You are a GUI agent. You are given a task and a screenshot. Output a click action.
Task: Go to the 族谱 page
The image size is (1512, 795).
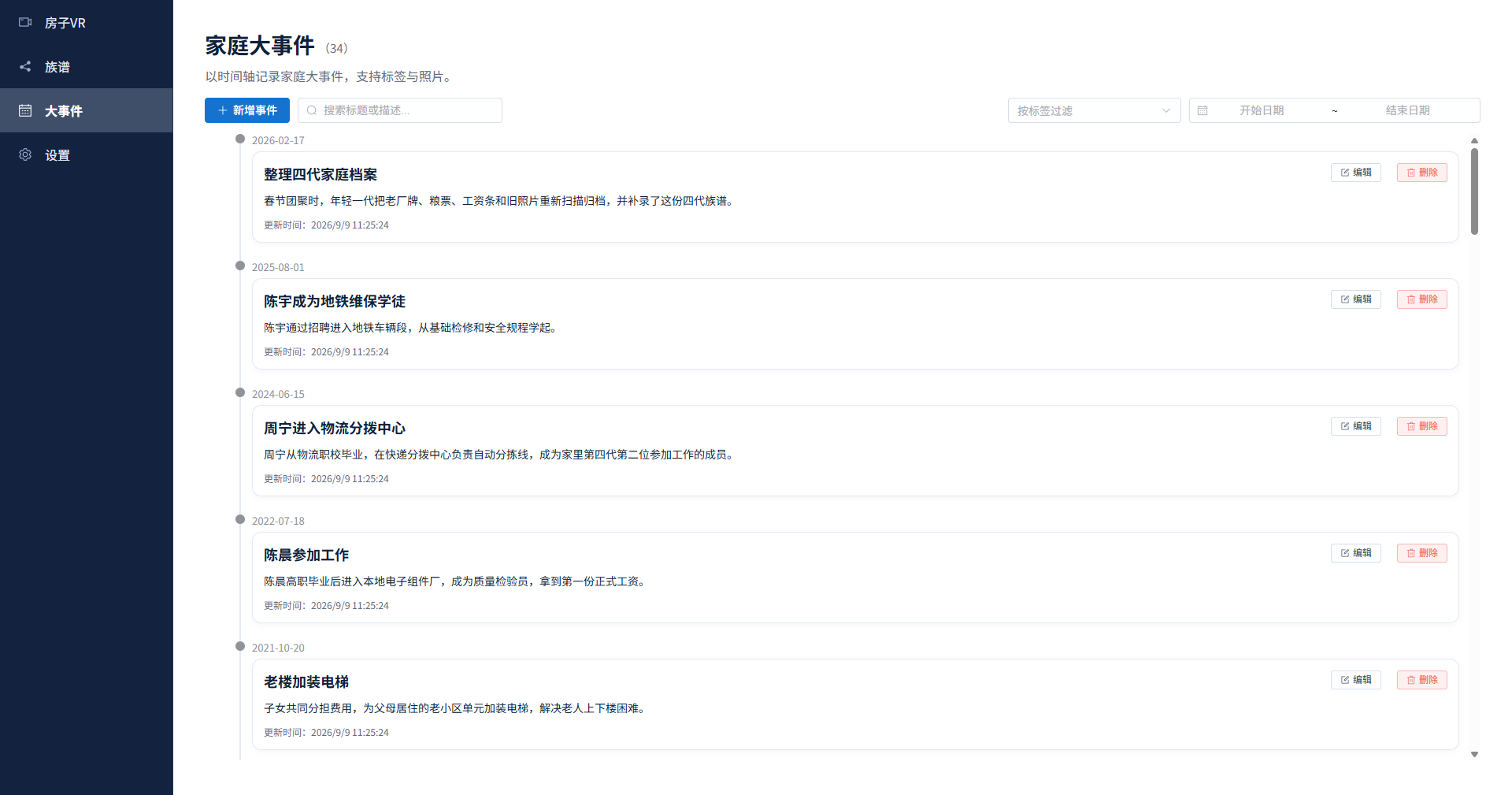(x=87, y=66)
